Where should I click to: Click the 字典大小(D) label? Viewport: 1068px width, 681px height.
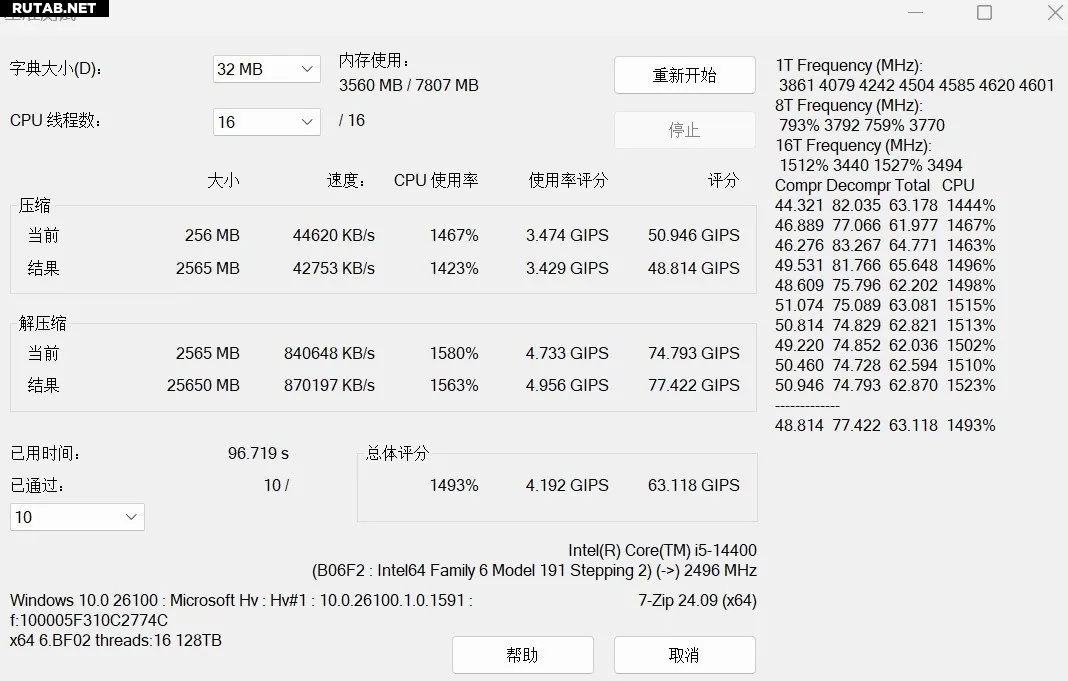click(56, 69)
